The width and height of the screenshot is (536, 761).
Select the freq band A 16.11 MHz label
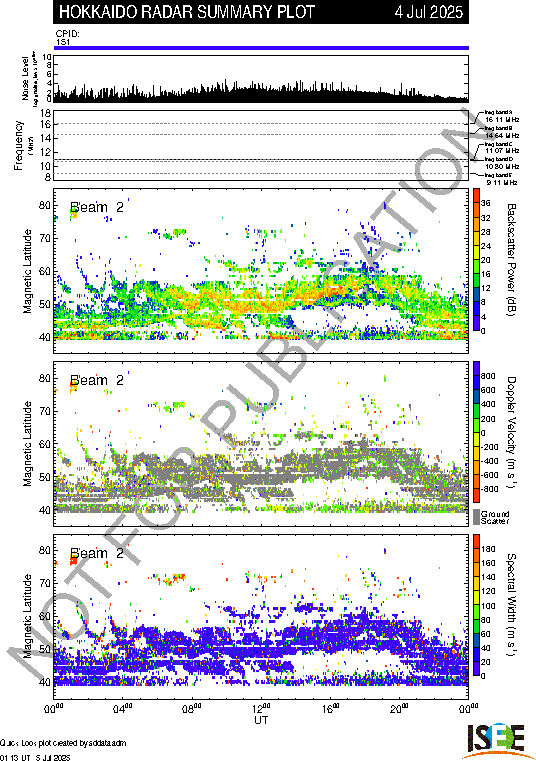[x=502, y=116]
